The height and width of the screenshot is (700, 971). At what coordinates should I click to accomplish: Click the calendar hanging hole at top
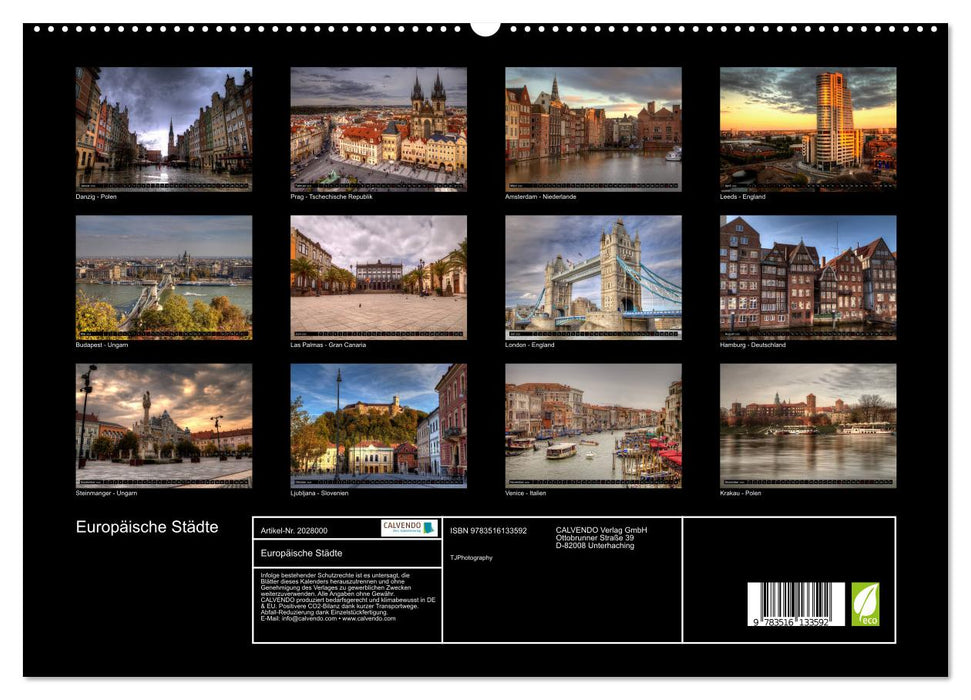pos(485,26)
